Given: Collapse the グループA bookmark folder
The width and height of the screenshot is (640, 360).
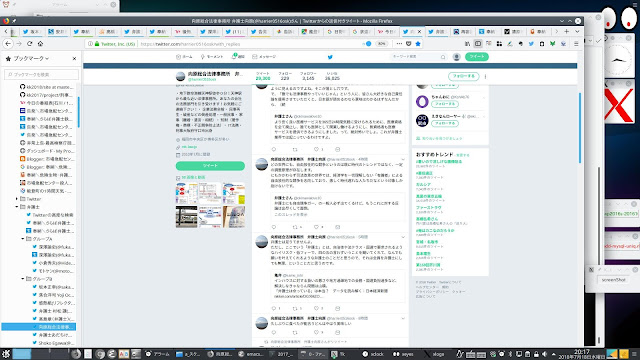Looking at the screenshot, I should 23,239.
